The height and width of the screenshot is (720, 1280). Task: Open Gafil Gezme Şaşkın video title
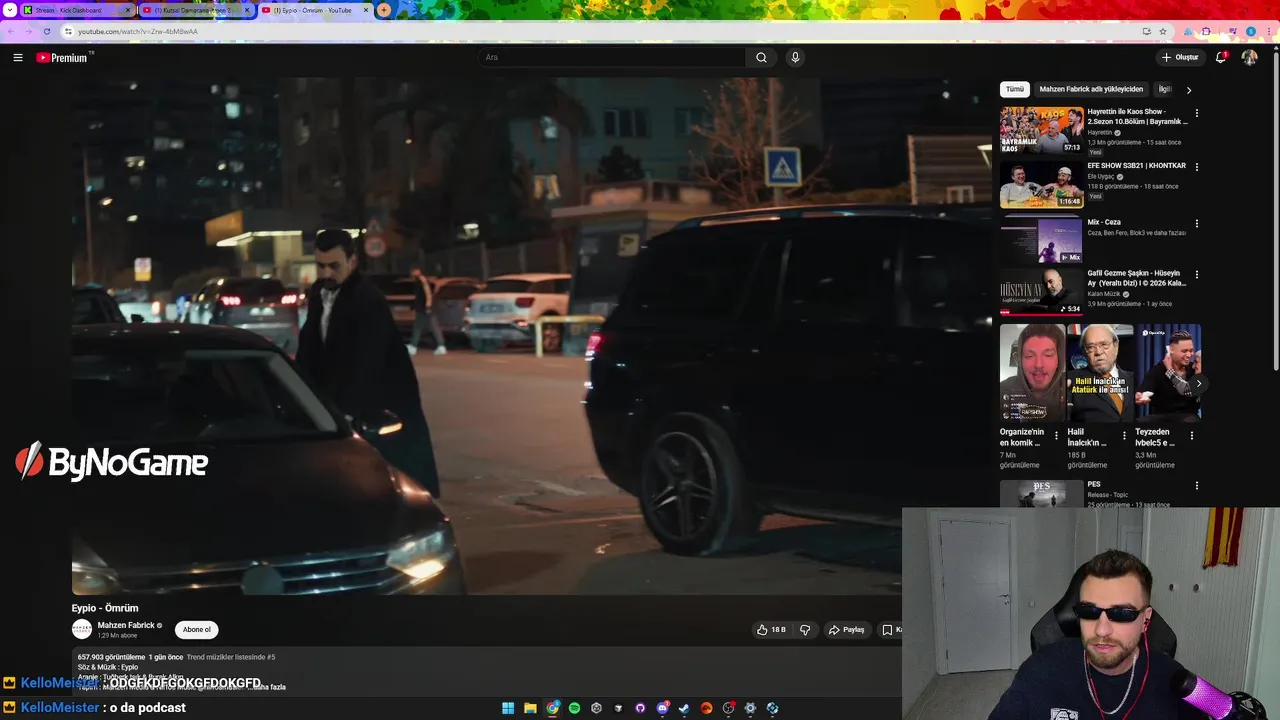(x=1137, y=278)
